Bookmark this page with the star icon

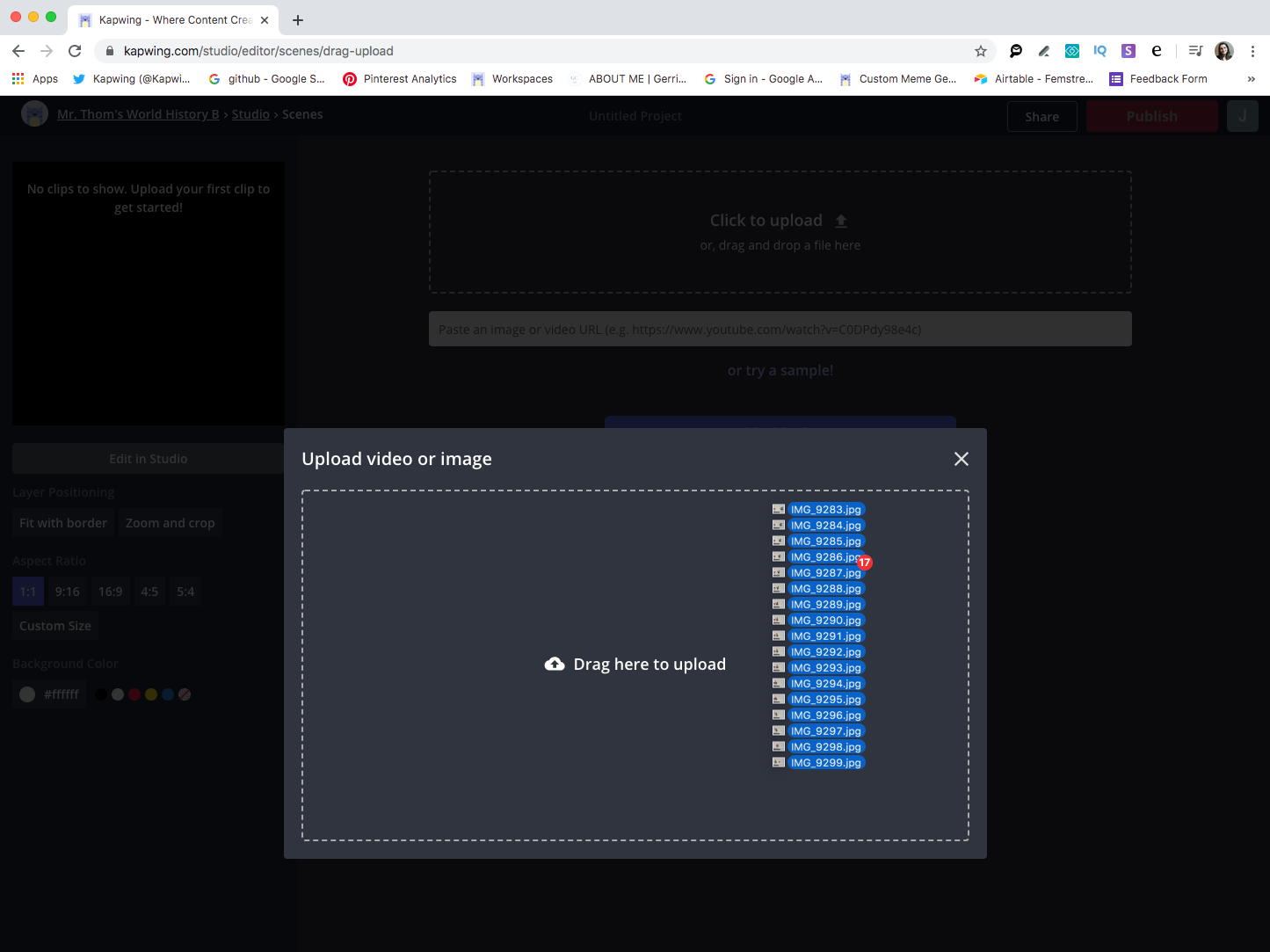tap(981, 51)
